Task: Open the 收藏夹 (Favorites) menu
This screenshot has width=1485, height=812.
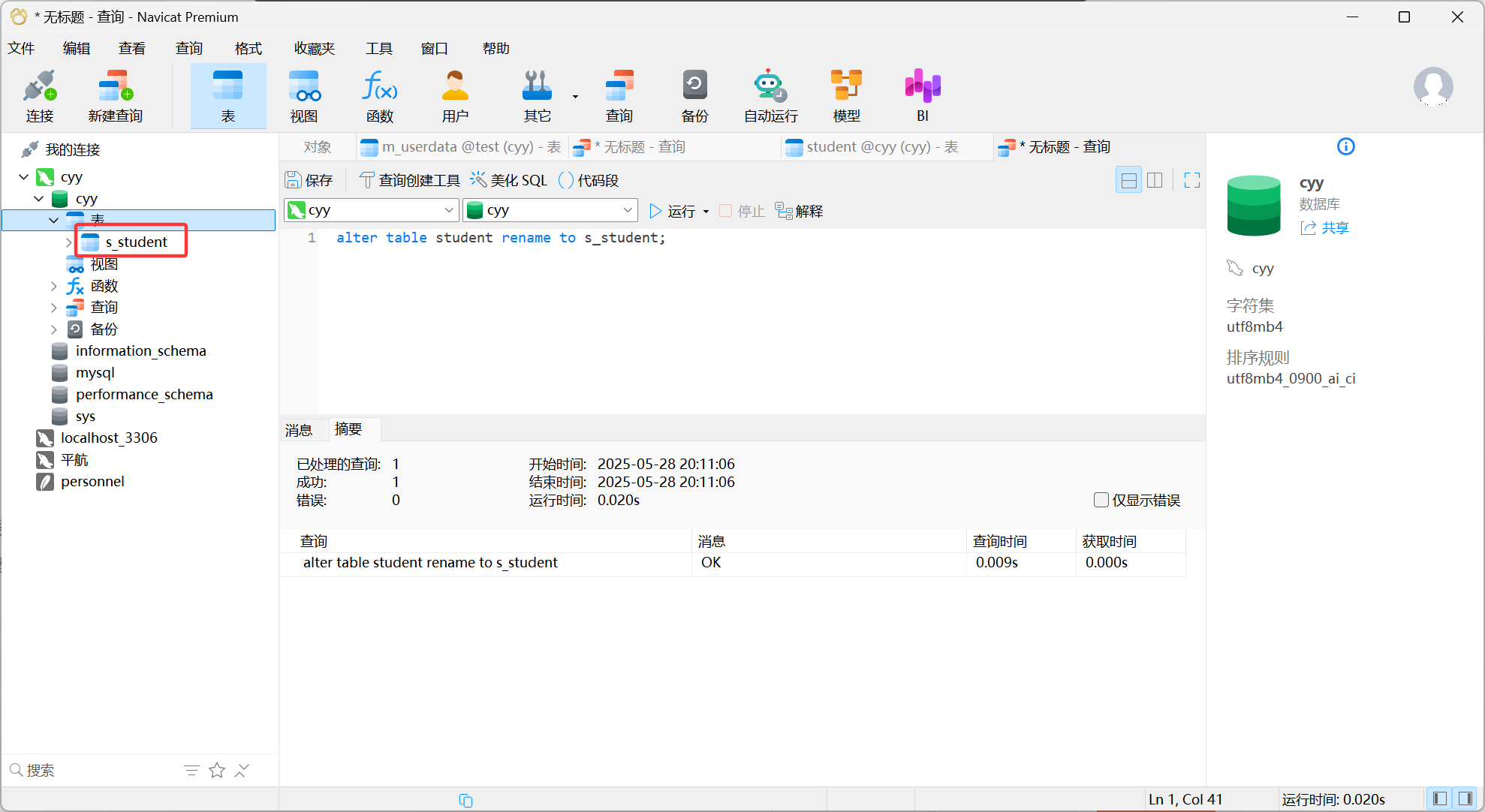Action: click(314, 49)
